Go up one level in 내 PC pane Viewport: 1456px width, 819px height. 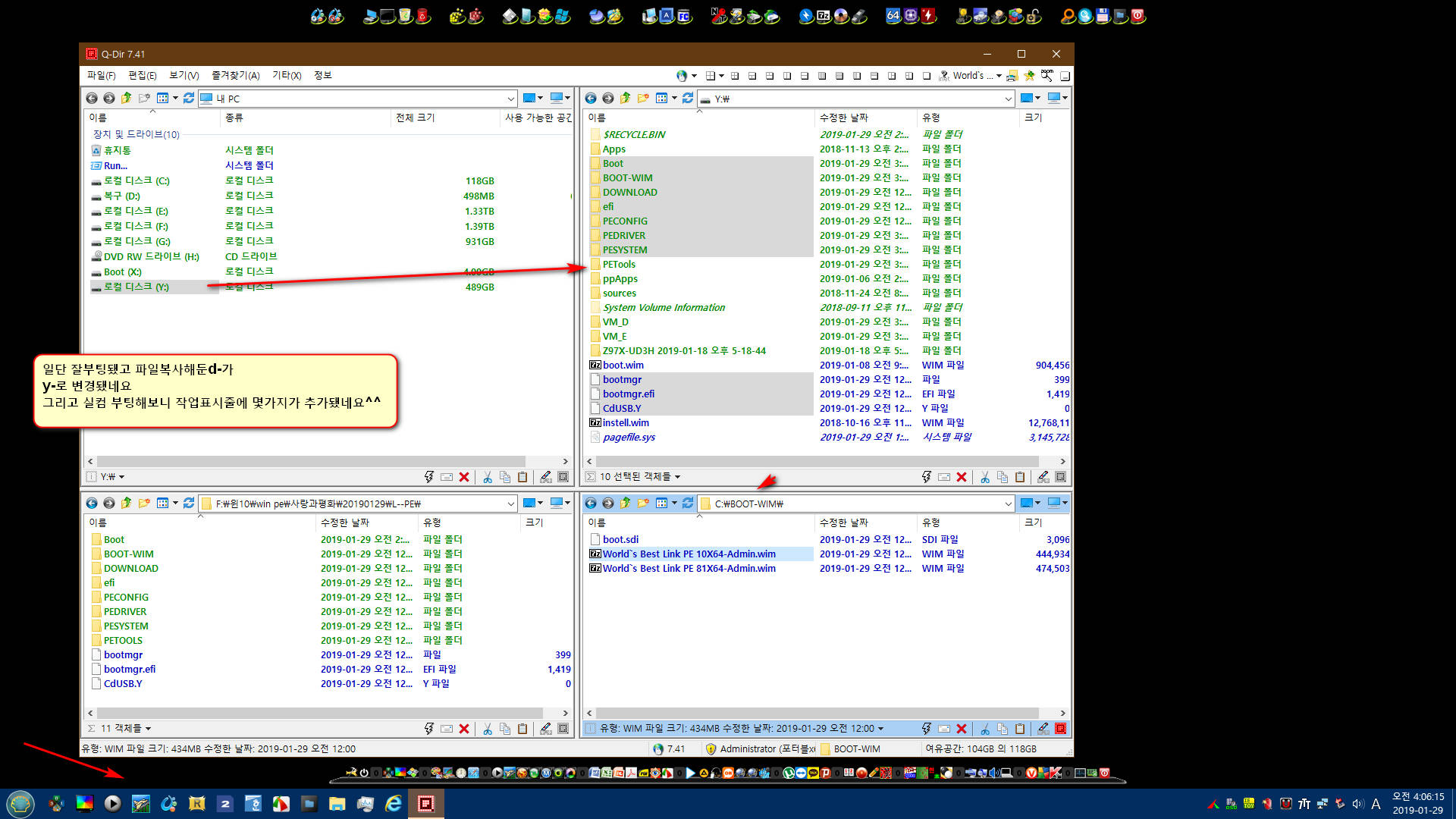pos(127,98)
